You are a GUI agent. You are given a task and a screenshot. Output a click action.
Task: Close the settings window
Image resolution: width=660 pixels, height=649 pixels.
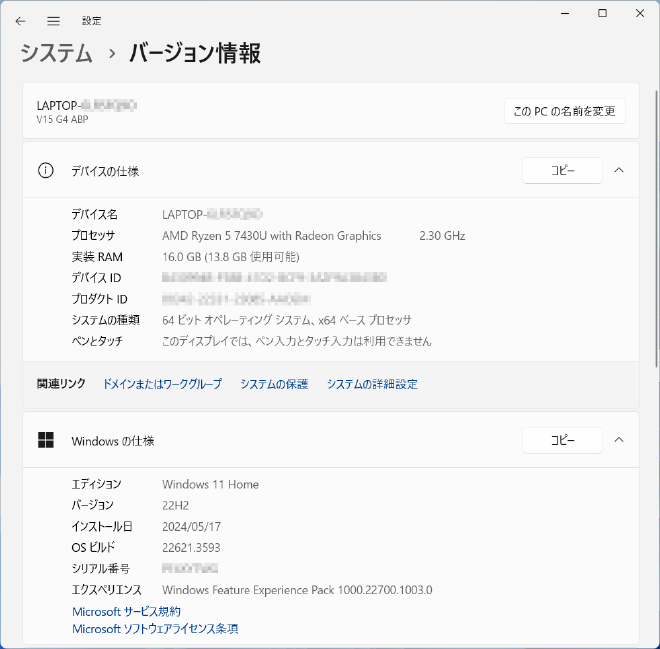[x=640, y=13]
